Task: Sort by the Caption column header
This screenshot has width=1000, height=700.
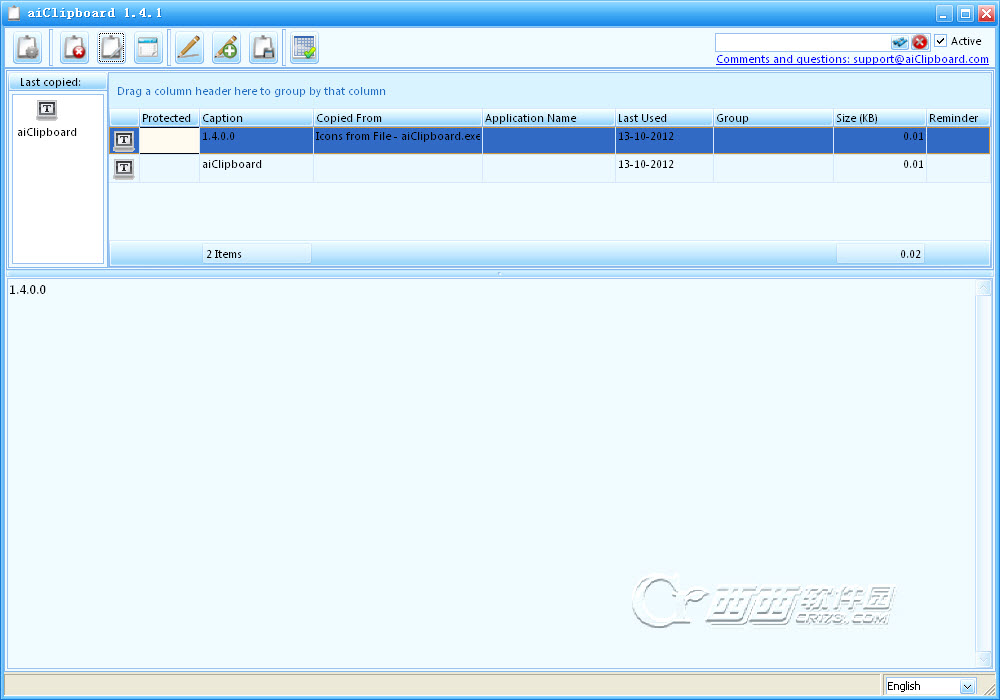Action: [x=256, y=118]
